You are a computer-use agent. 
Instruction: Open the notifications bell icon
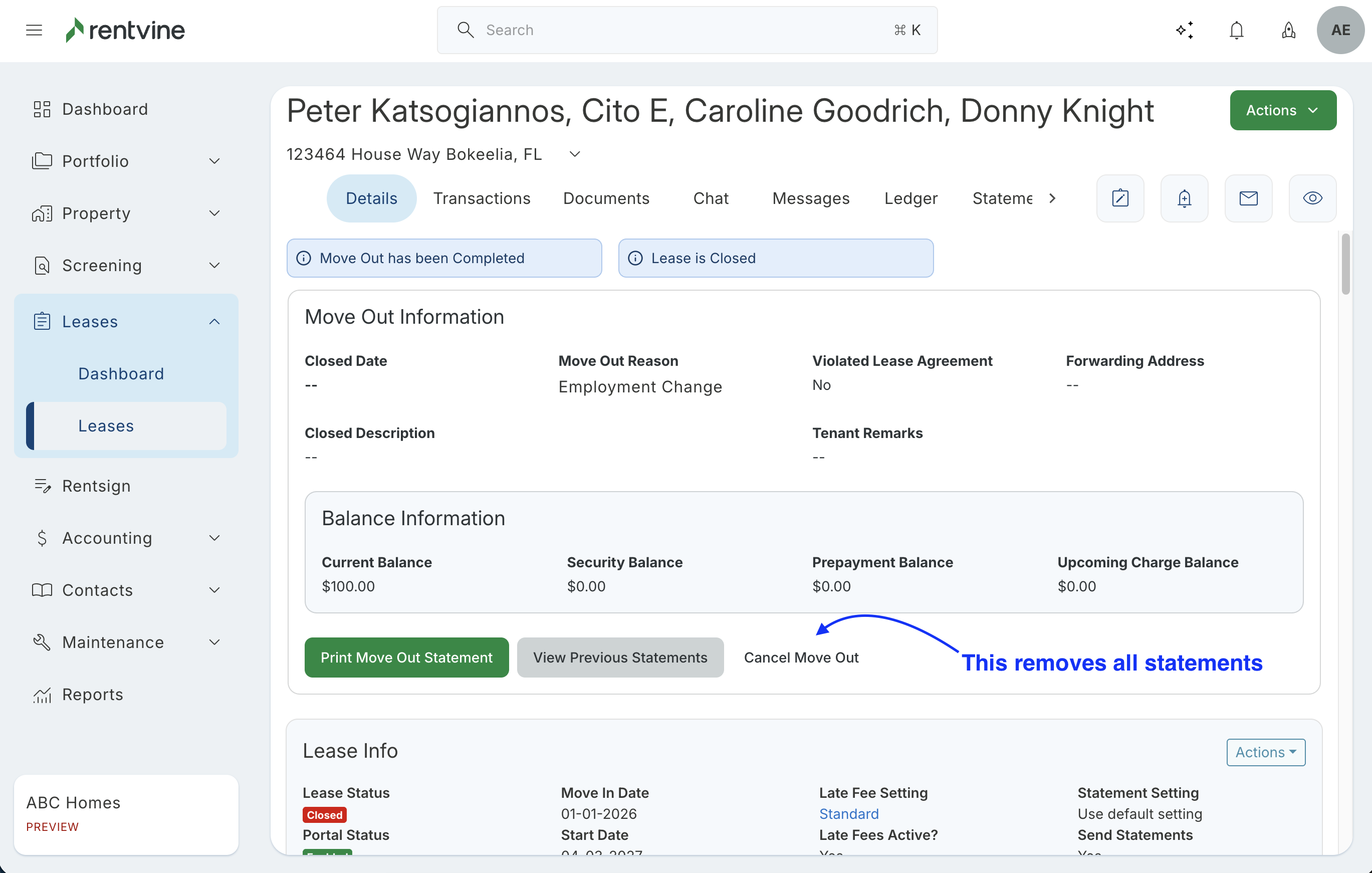tap(1236, 30)
